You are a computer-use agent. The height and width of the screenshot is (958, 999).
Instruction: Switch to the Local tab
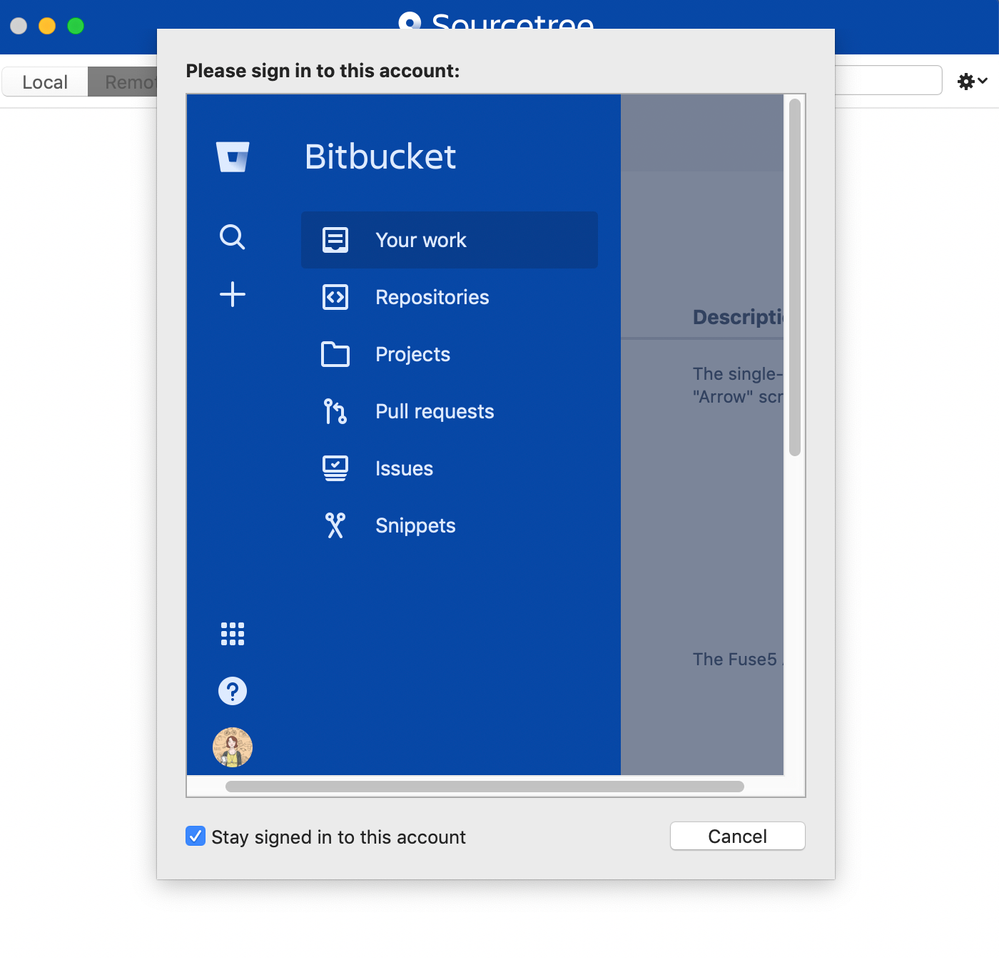point(45,82)
